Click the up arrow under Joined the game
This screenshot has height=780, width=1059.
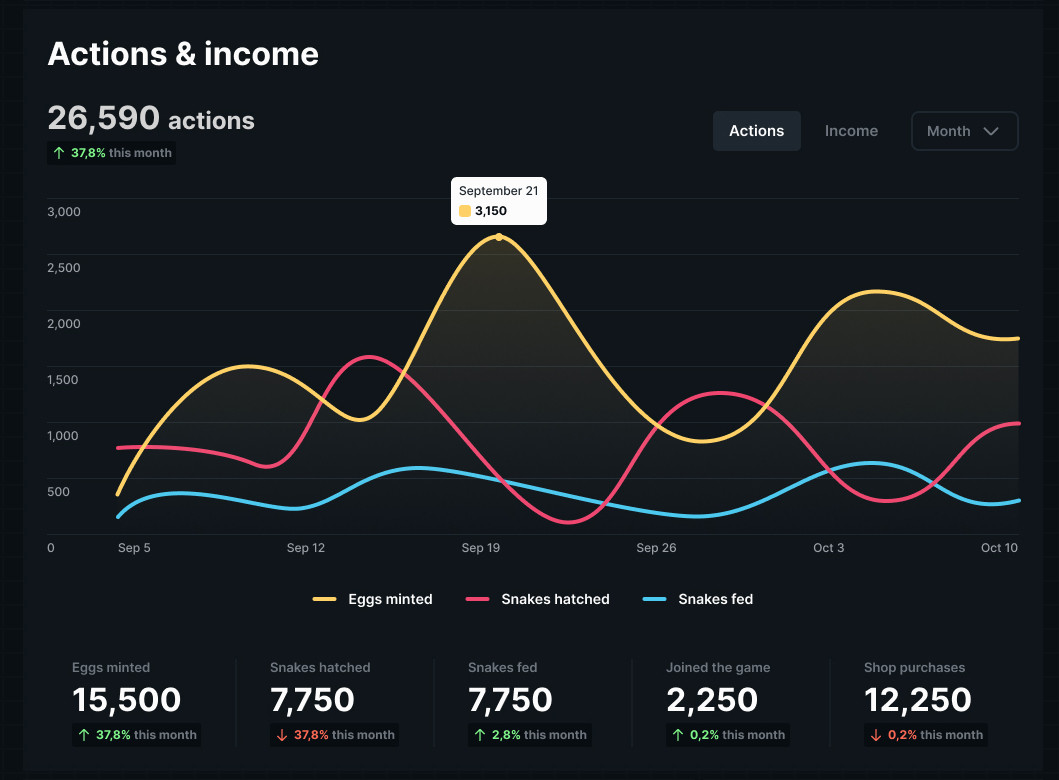pyautogui.click(x=677, y=735)
